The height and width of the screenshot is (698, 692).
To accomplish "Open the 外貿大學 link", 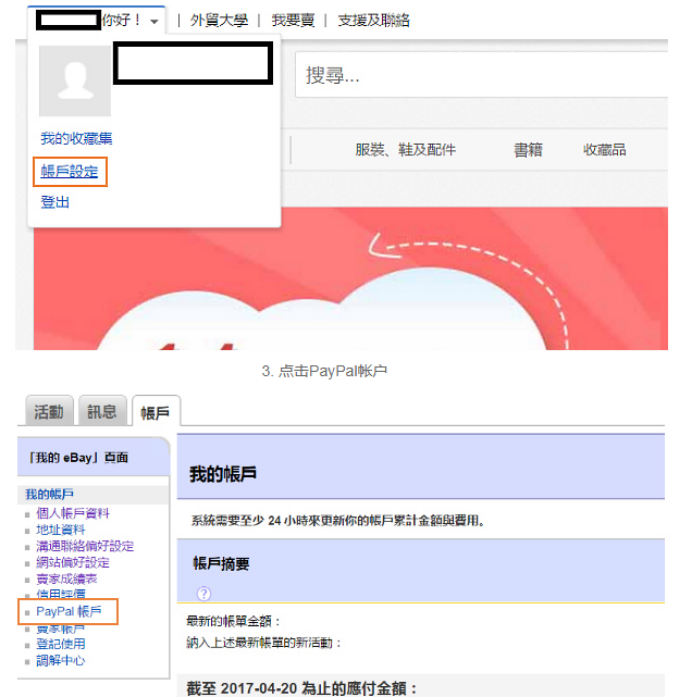I will tap(219, 20).
